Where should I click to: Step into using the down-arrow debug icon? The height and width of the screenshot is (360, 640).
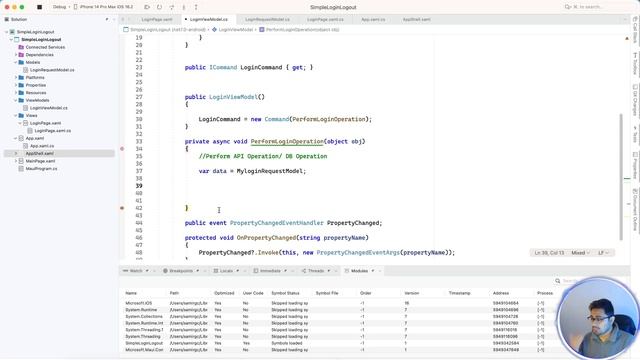(x=184, y=7)
